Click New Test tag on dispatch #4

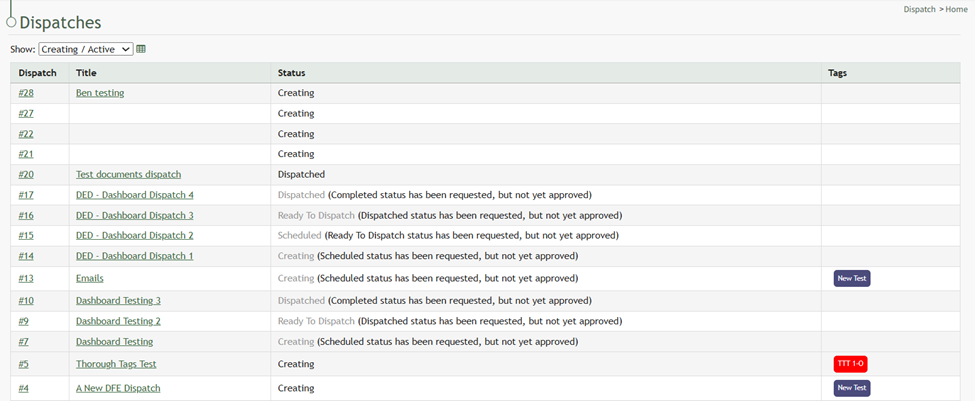click(x=852, y=388)
